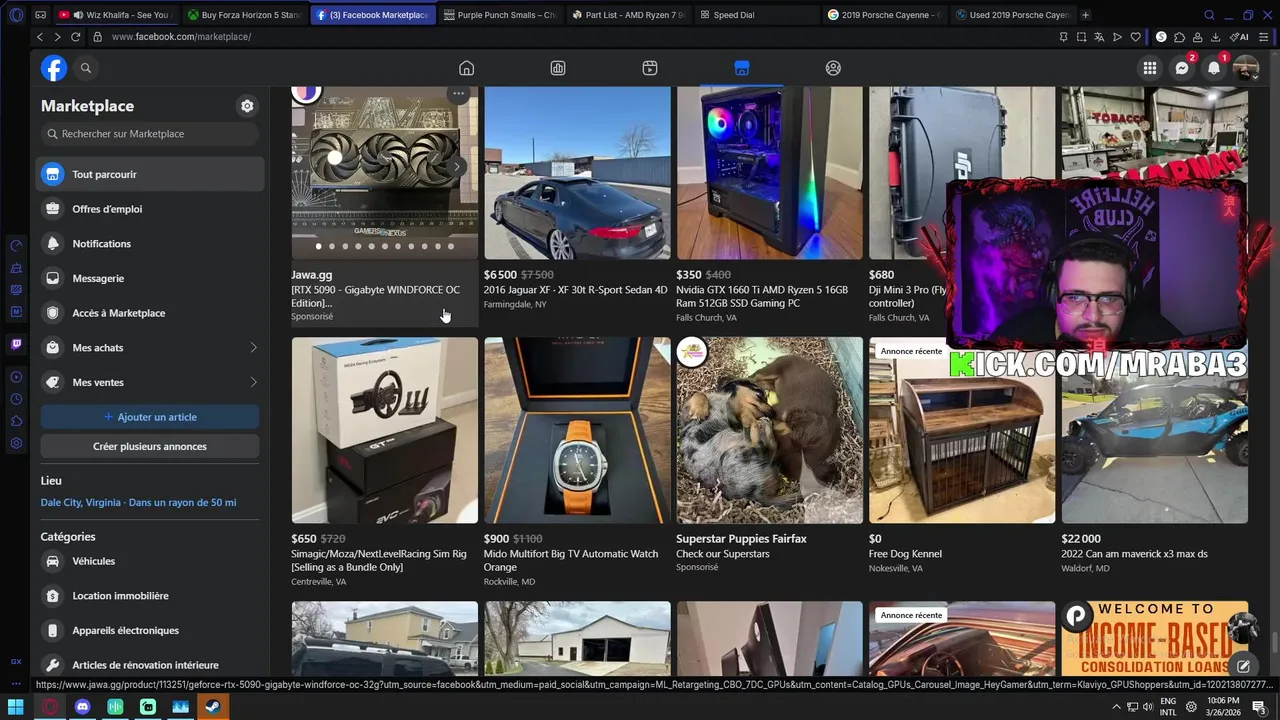Switch to Speed Dial tab
Screen dimensions: 1280x720
756,15
